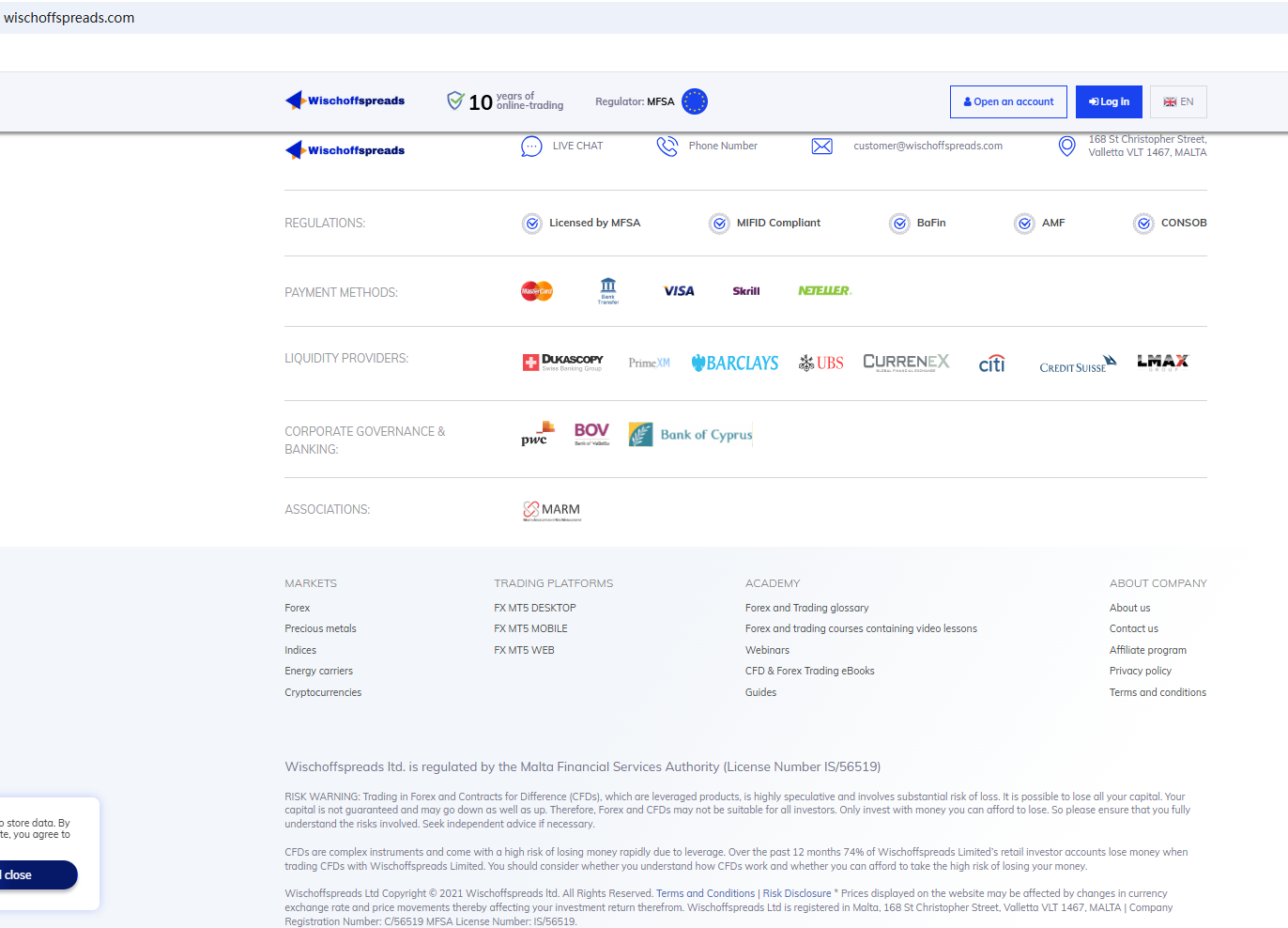The image size is (1288, 928).
Task: Click the email envelope icon
Action: point(821,147)
